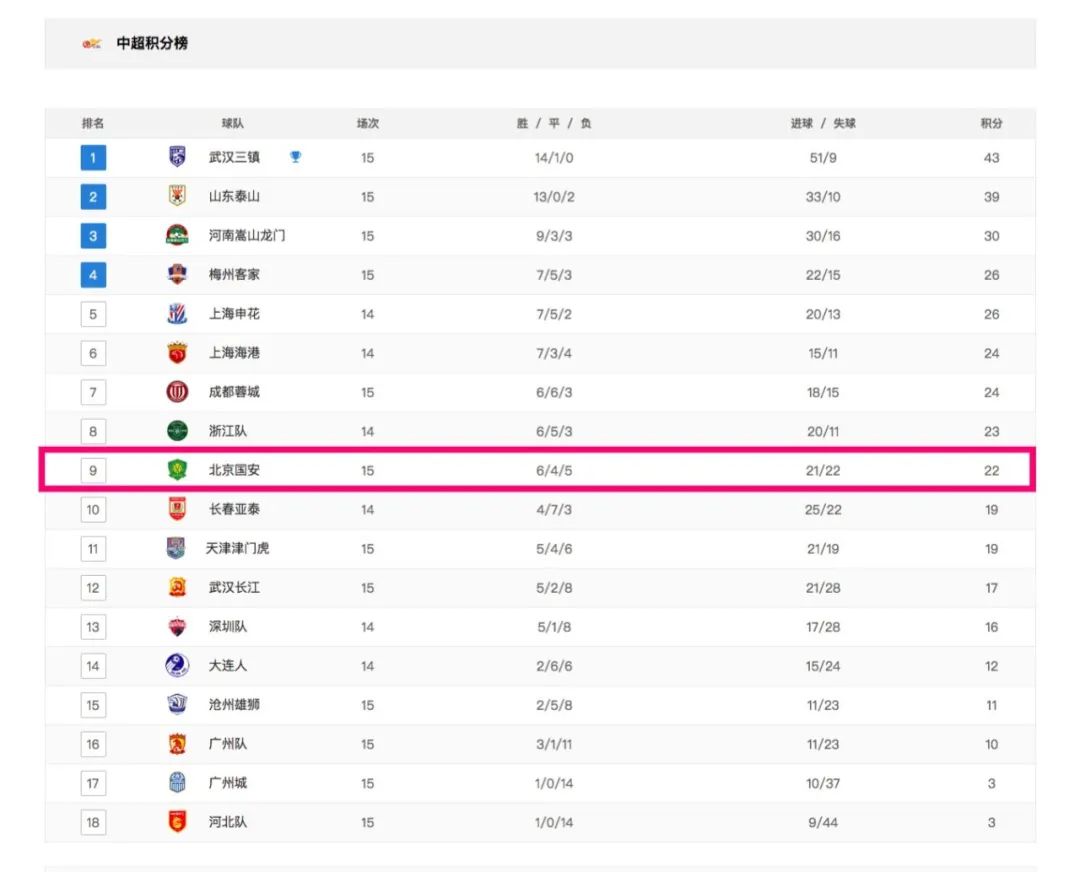Click the Henan Songshan Longmen (河南嵩山龙门) crest
1080x872 pixels.
[x=177, y=235]
